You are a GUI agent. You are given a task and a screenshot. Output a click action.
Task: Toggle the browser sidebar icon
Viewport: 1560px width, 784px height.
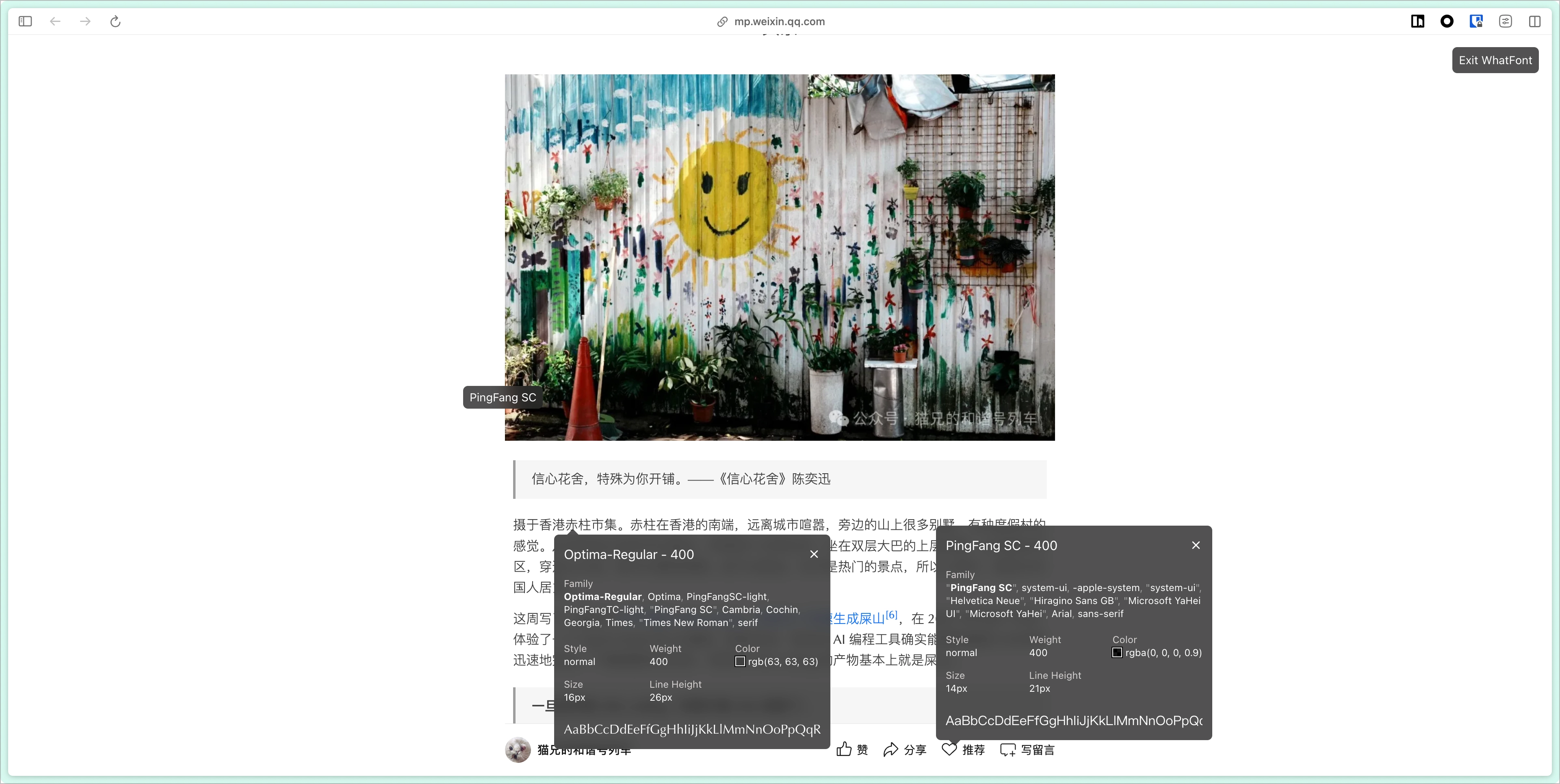25,21
